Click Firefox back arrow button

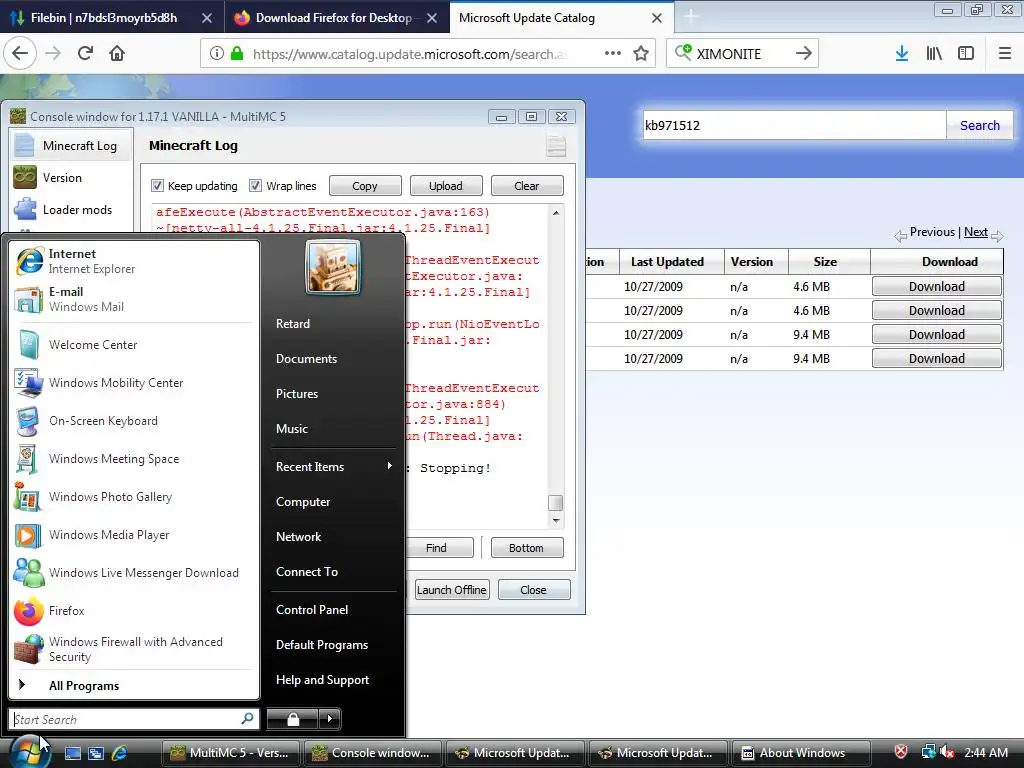[x=20, y=54]
